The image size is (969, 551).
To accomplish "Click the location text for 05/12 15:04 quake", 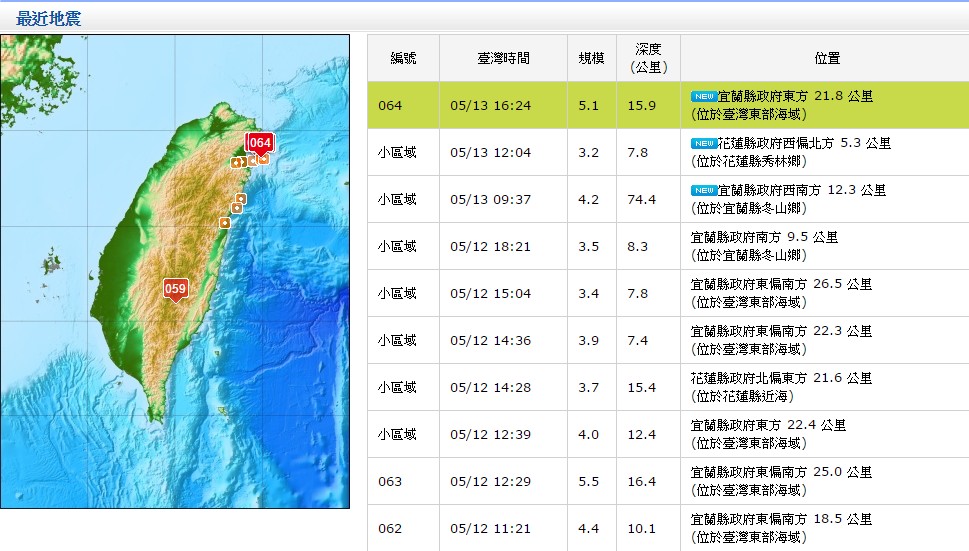I will click(780, 293).
